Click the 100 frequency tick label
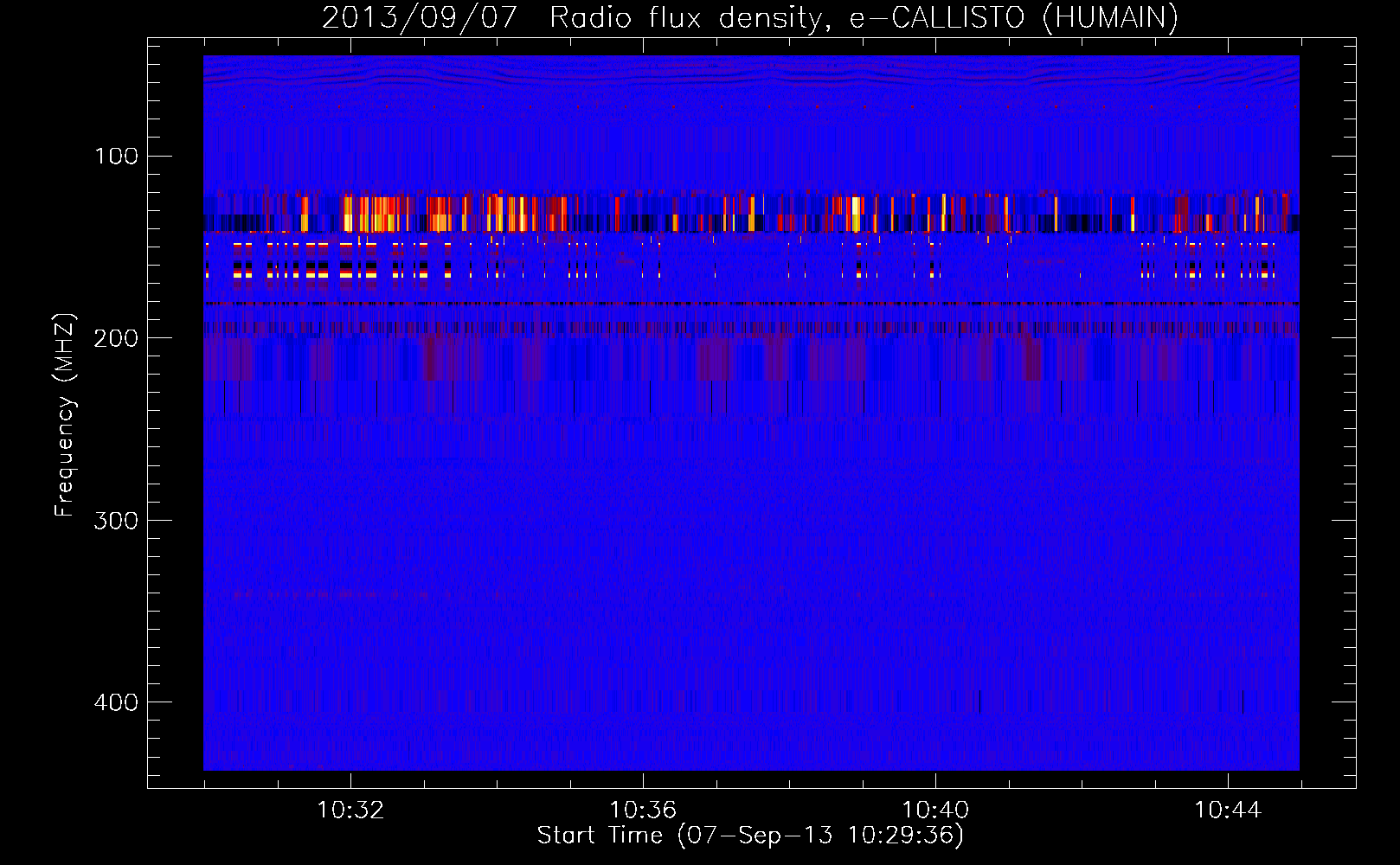This screenshot has width=1400, height=865. 116,157
